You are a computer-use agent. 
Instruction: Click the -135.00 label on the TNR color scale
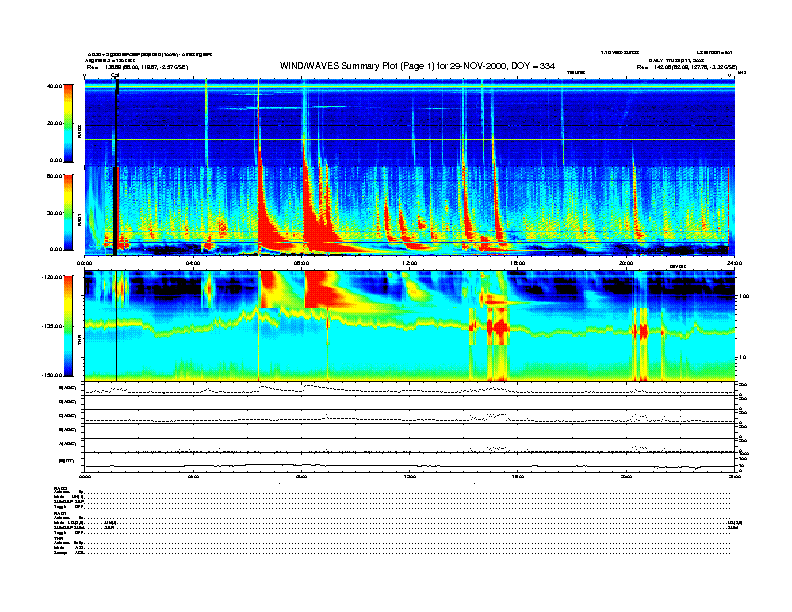click(x=52, y=326)
